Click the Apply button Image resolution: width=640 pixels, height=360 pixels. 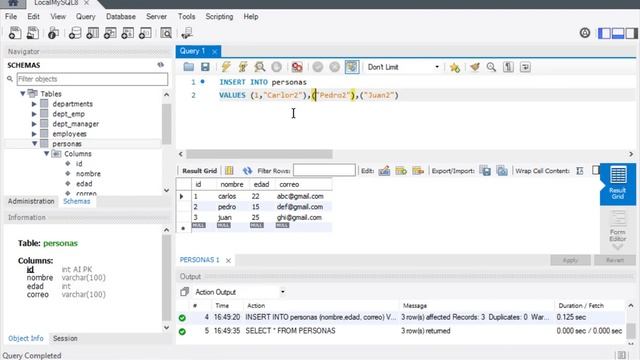pos(570,260)
